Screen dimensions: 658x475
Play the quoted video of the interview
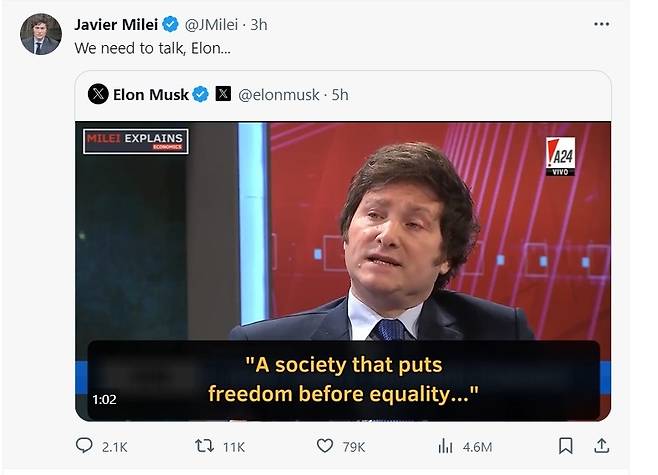tap(343, 270)
